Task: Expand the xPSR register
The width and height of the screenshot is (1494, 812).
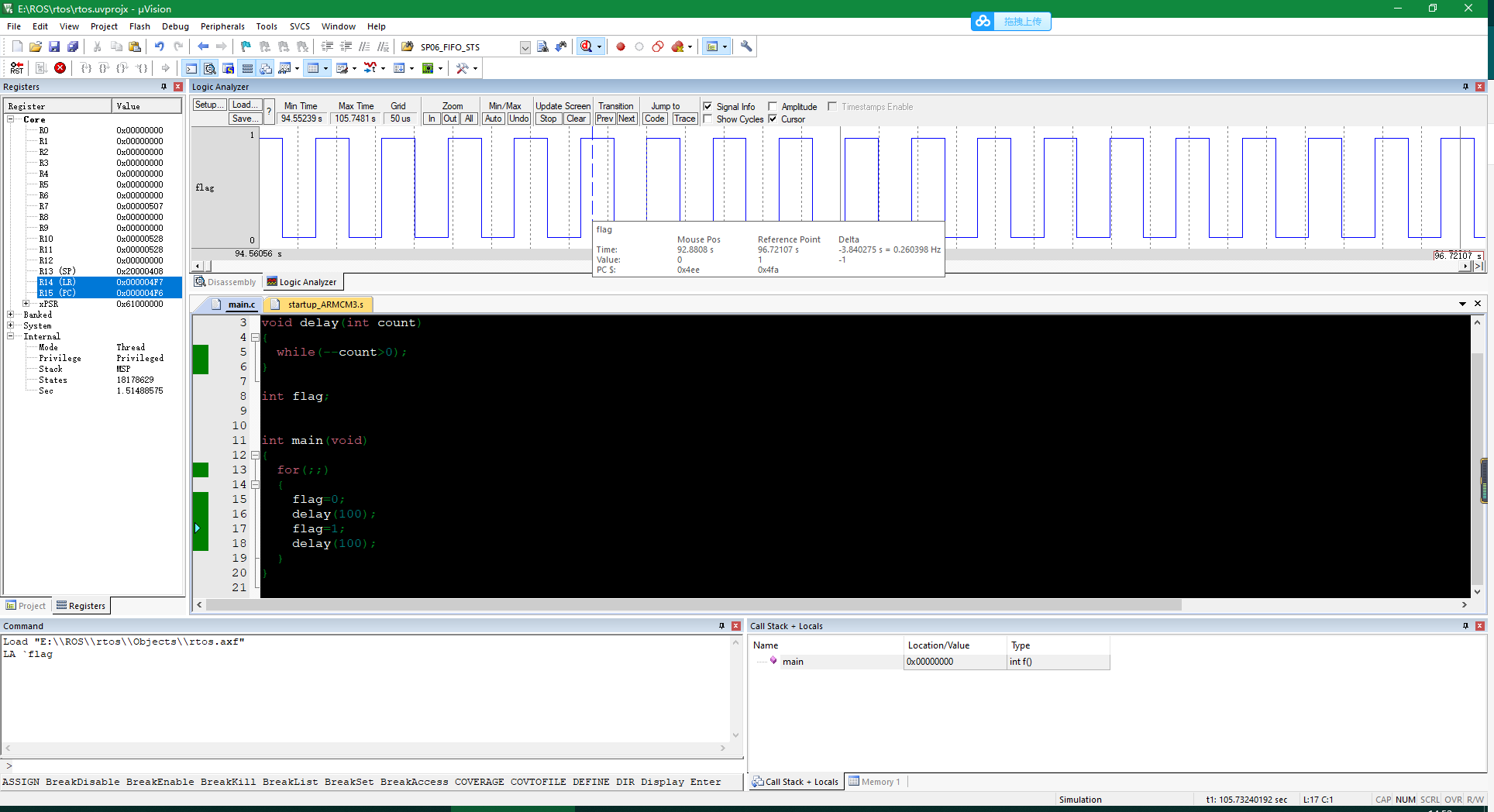Action: (26, 304)
